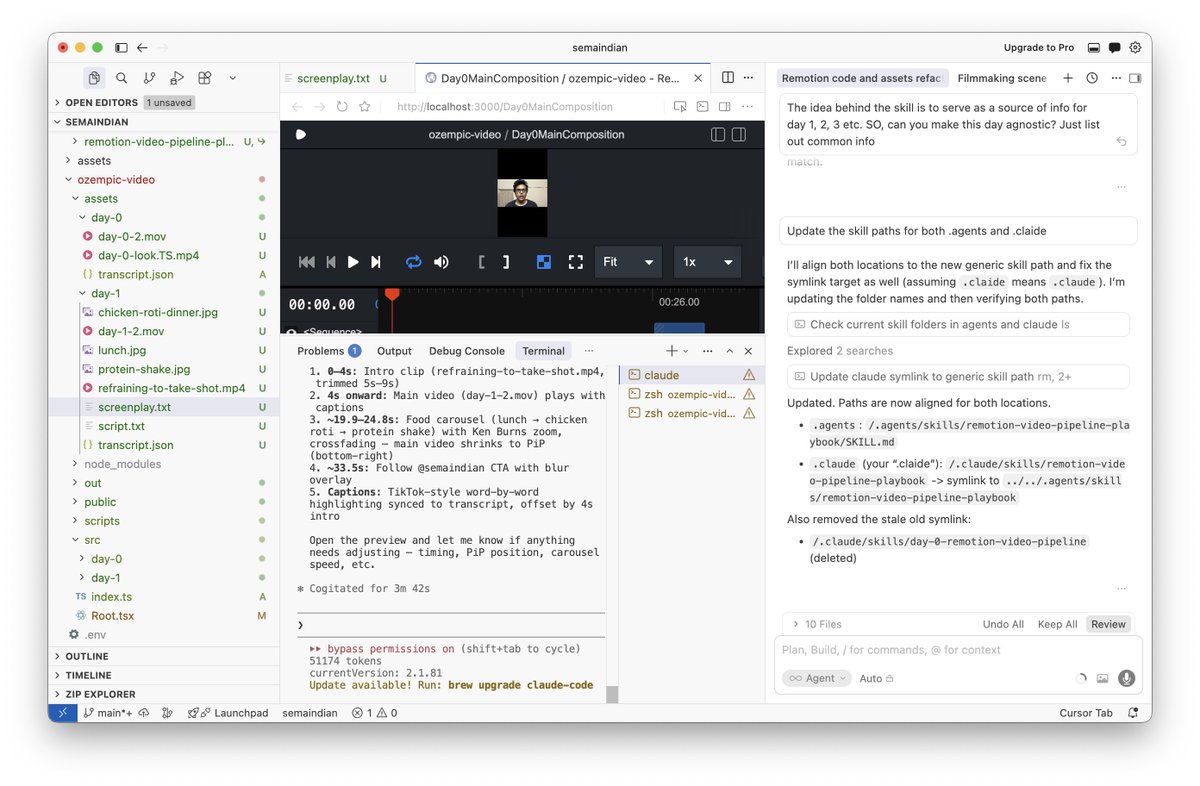Toggle Remotion Studio left sidebar panel
The height and width of the screenshot is (786, 1200).
(718, 134)
